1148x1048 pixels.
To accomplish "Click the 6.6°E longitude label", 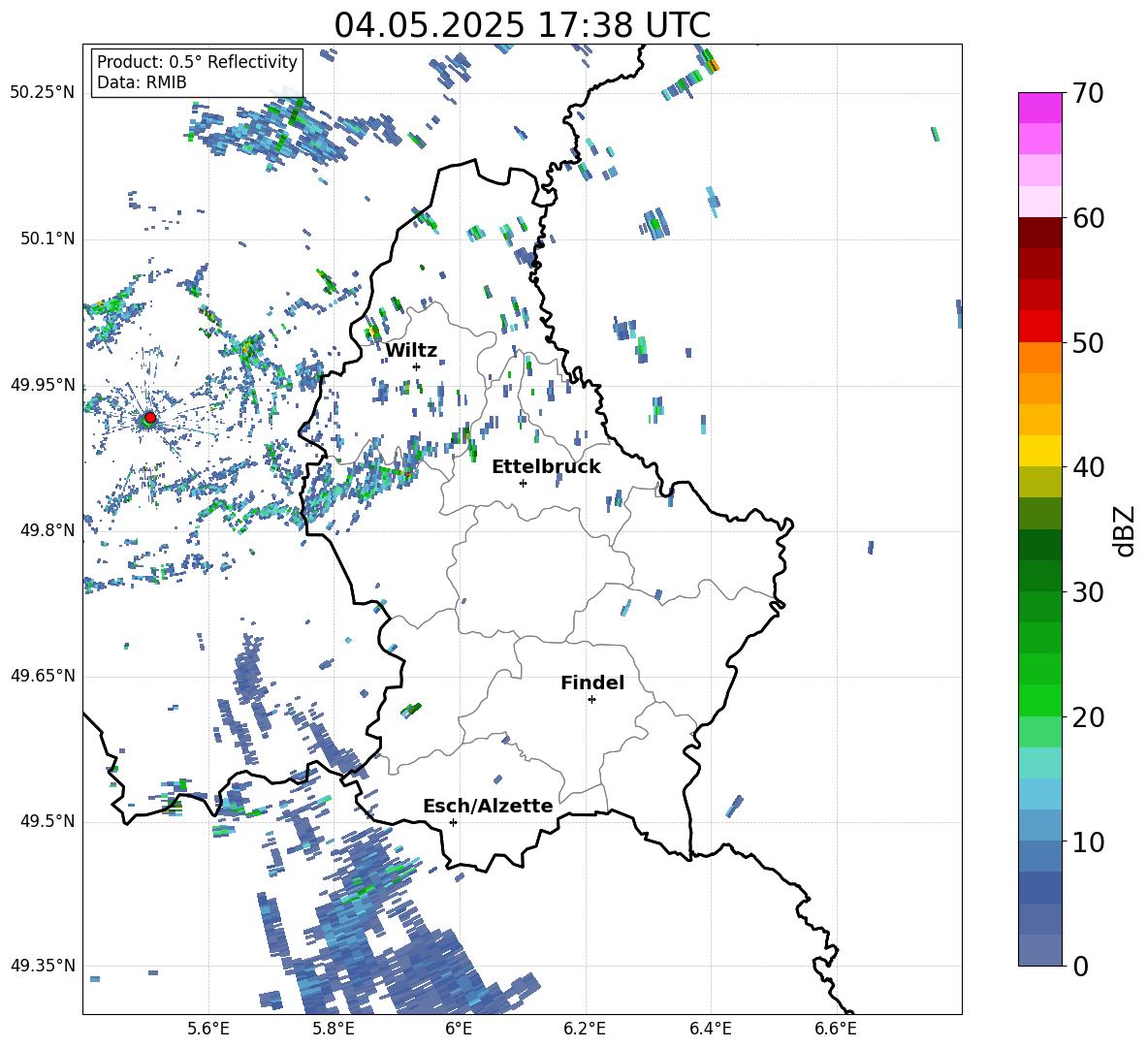I will (x=836, y=1030).
